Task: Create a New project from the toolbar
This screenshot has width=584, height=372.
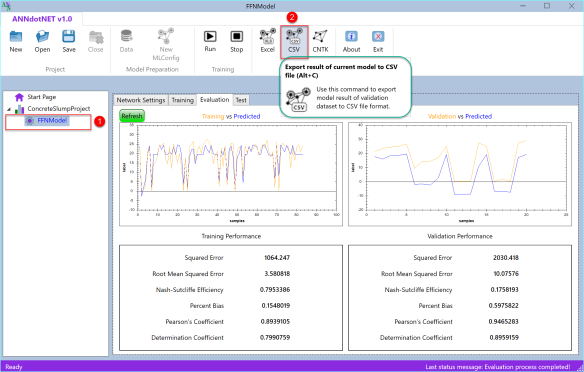Action: (16, 41)
